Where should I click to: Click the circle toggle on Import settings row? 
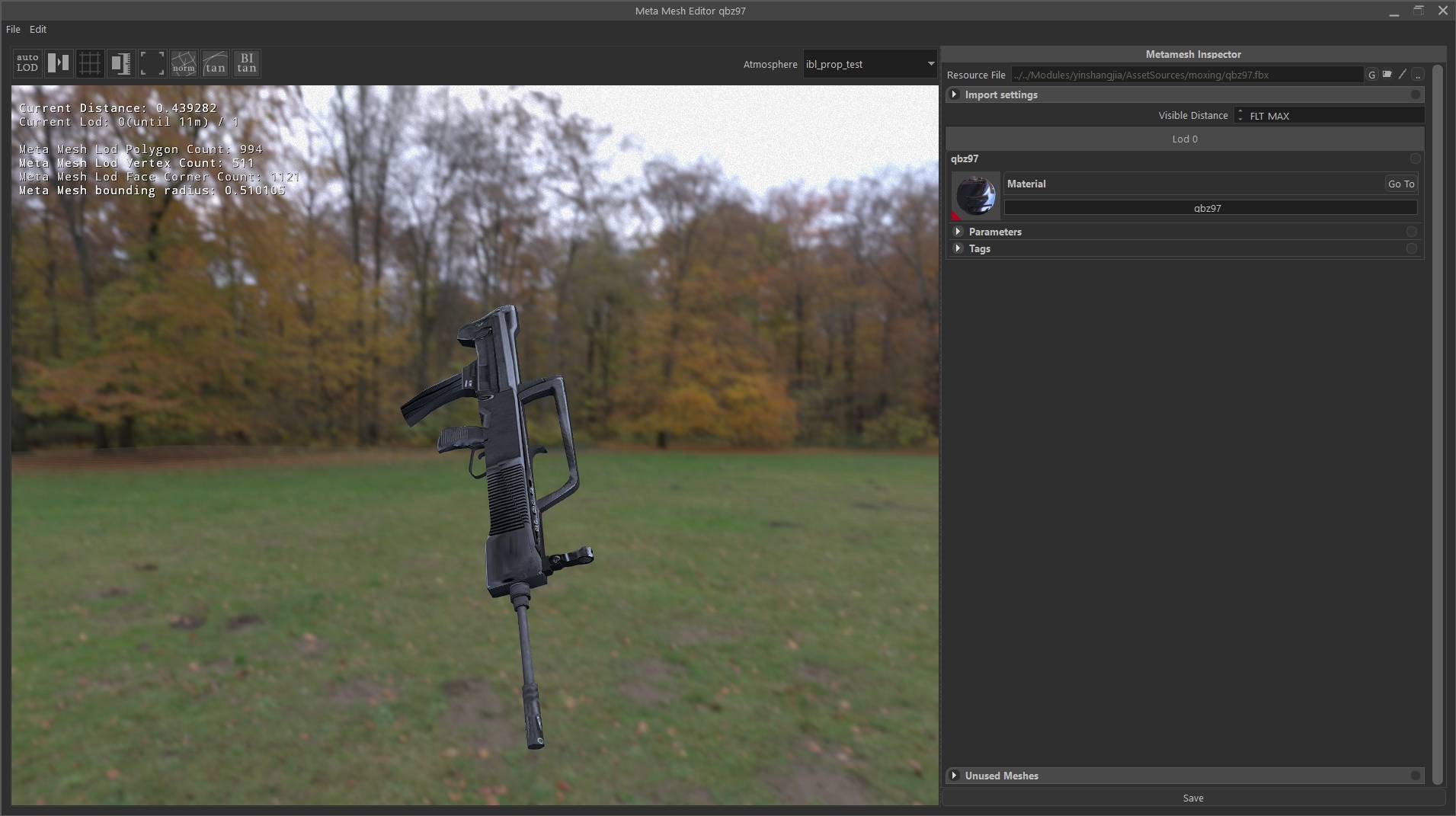point(1416,94)
